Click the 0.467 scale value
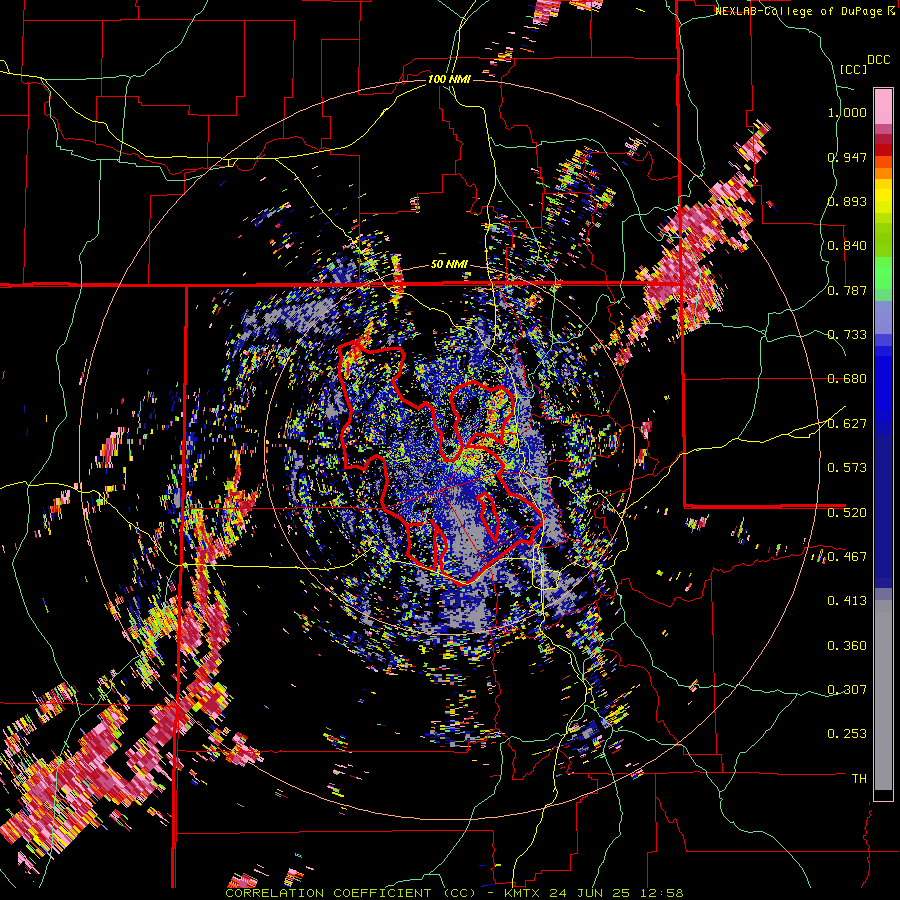This screenshot has width=900, height=900. click(847, 556)
